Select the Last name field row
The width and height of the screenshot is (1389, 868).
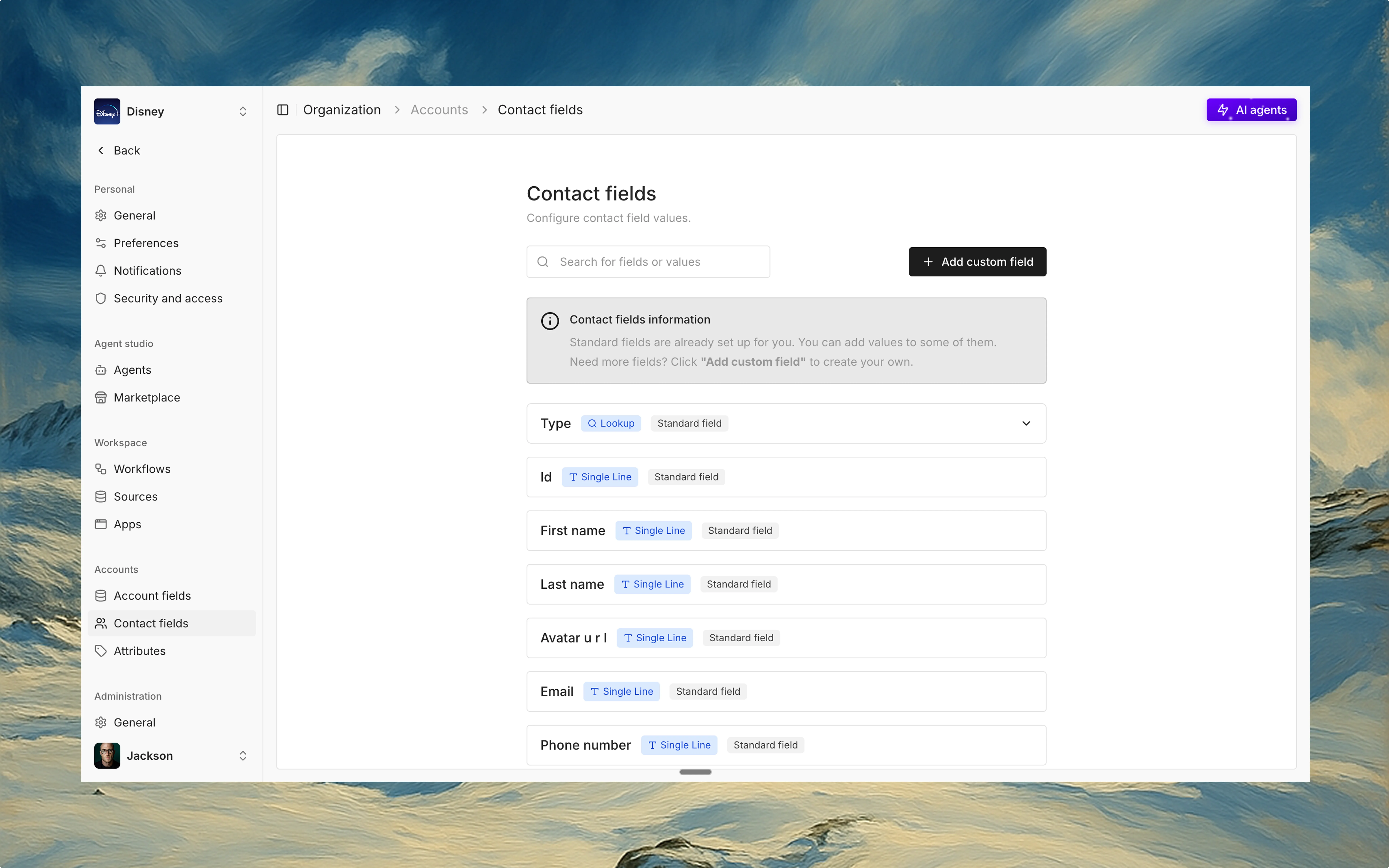point(786,584)
